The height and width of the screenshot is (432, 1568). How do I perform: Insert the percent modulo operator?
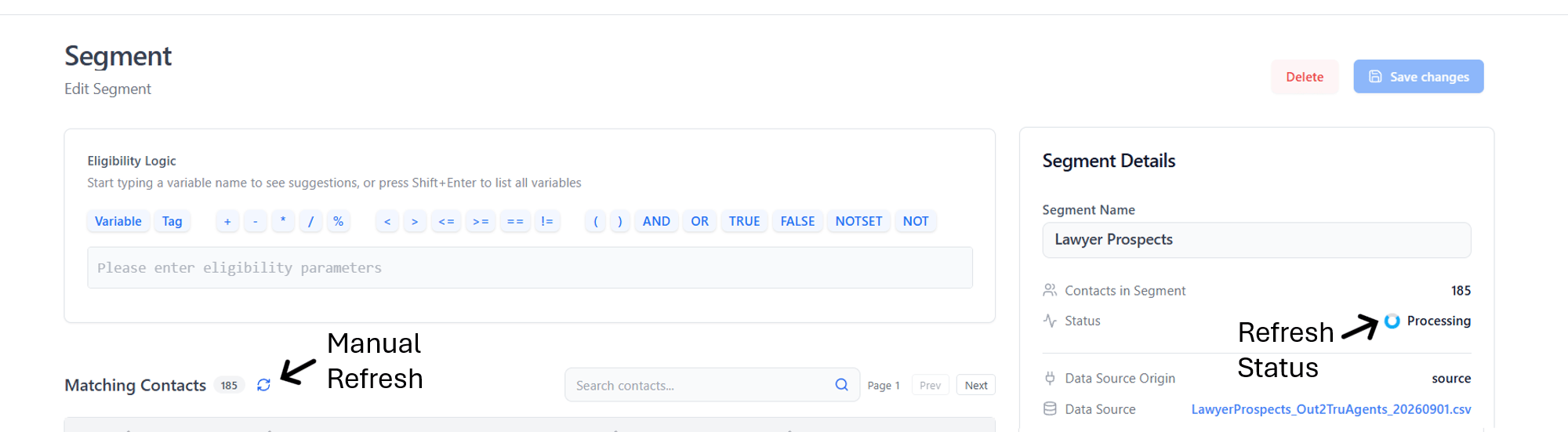pyautogui.click(x=338, y=221)
